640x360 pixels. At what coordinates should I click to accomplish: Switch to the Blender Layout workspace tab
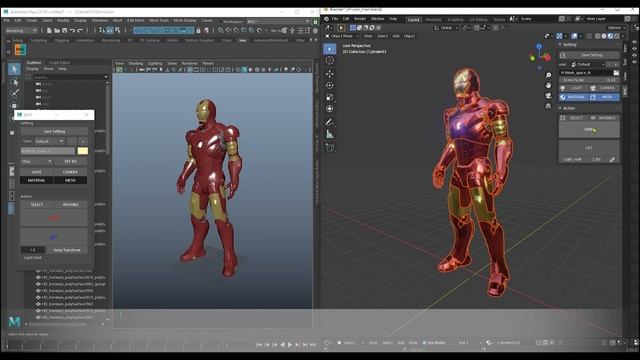coord(413,19)
